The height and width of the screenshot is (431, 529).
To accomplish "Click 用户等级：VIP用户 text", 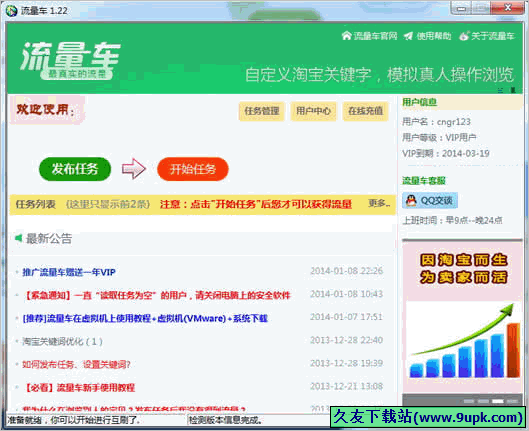I will click(439, 138).
